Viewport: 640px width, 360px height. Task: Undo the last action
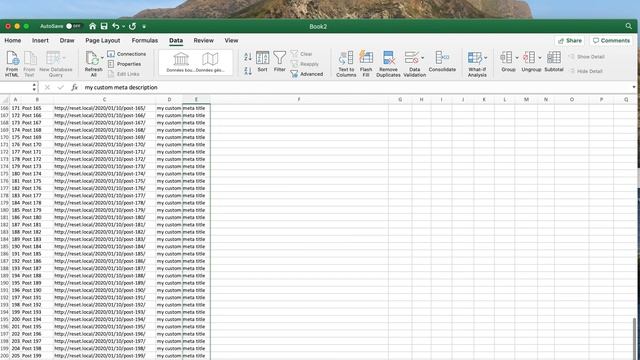116,26
